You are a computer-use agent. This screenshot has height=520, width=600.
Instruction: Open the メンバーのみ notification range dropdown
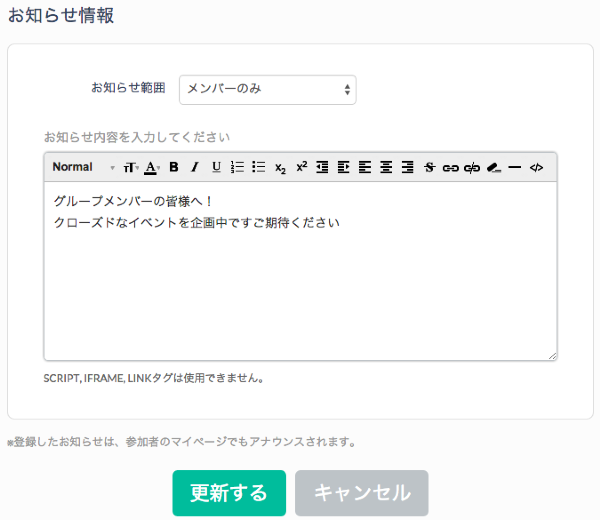267,89
